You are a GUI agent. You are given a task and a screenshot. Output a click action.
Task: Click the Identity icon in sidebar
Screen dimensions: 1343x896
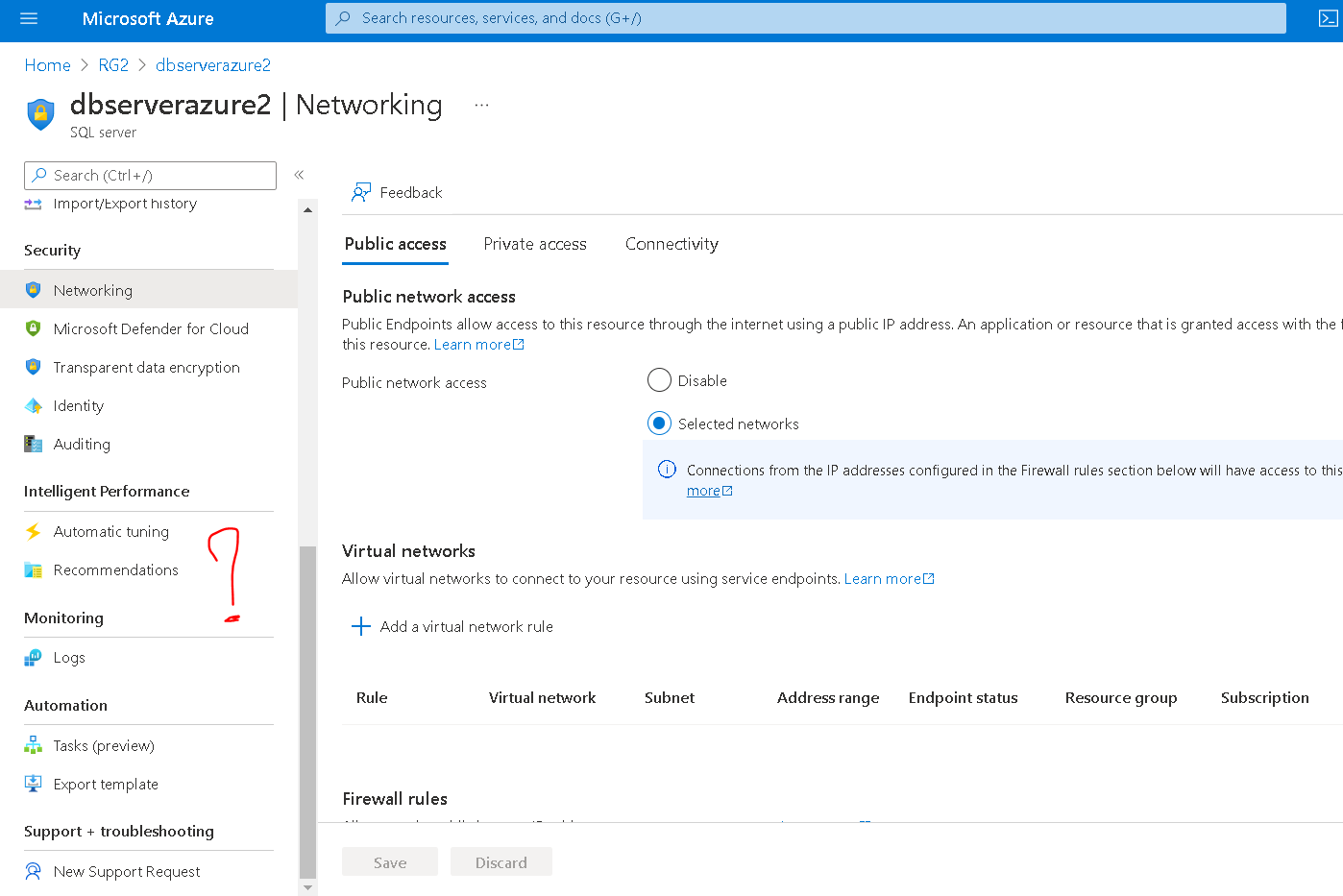tap(34, 405)
